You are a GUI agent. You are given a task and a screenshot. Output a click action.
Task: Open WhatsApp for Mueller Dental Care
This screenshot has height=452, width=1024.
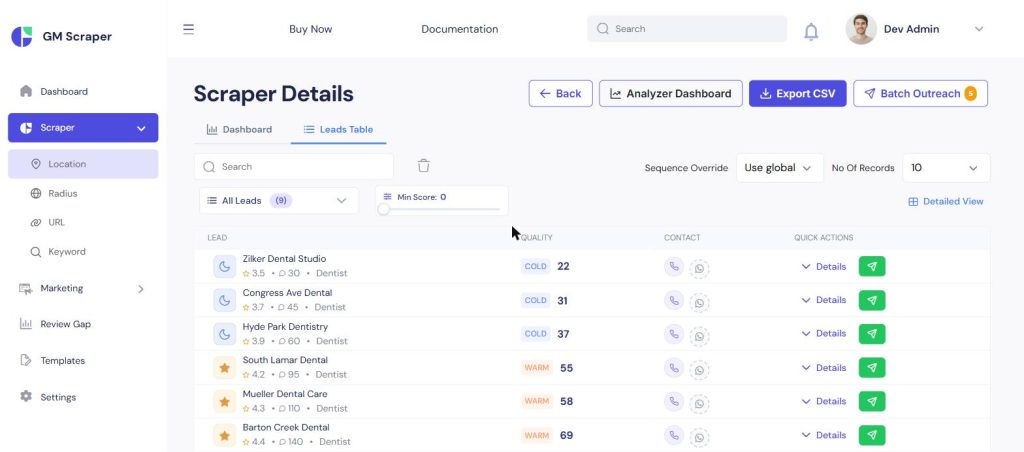pos(699,403)
